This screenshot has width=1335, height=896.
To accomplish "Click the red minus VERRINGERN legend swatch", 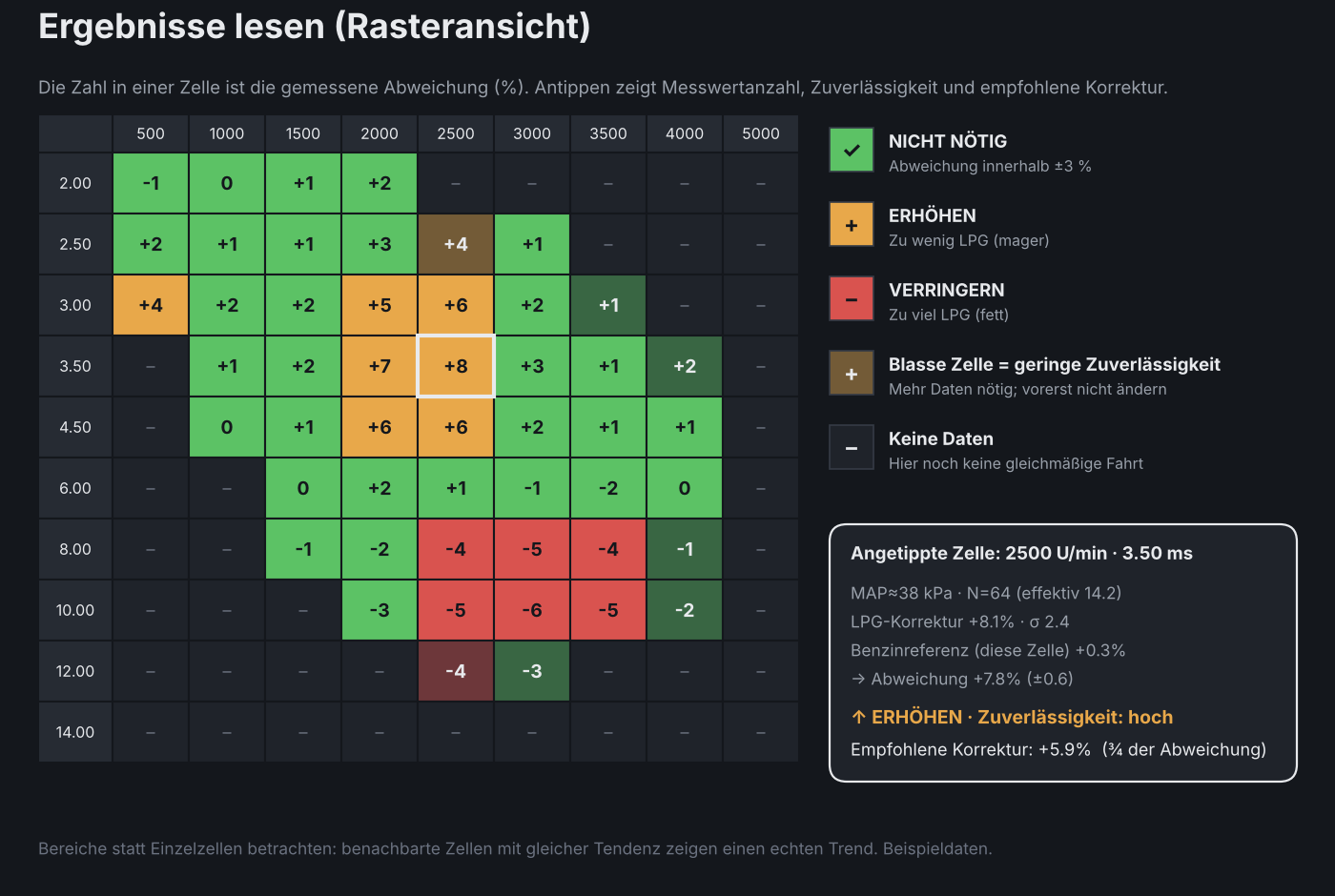I will (x=852, y=298).
